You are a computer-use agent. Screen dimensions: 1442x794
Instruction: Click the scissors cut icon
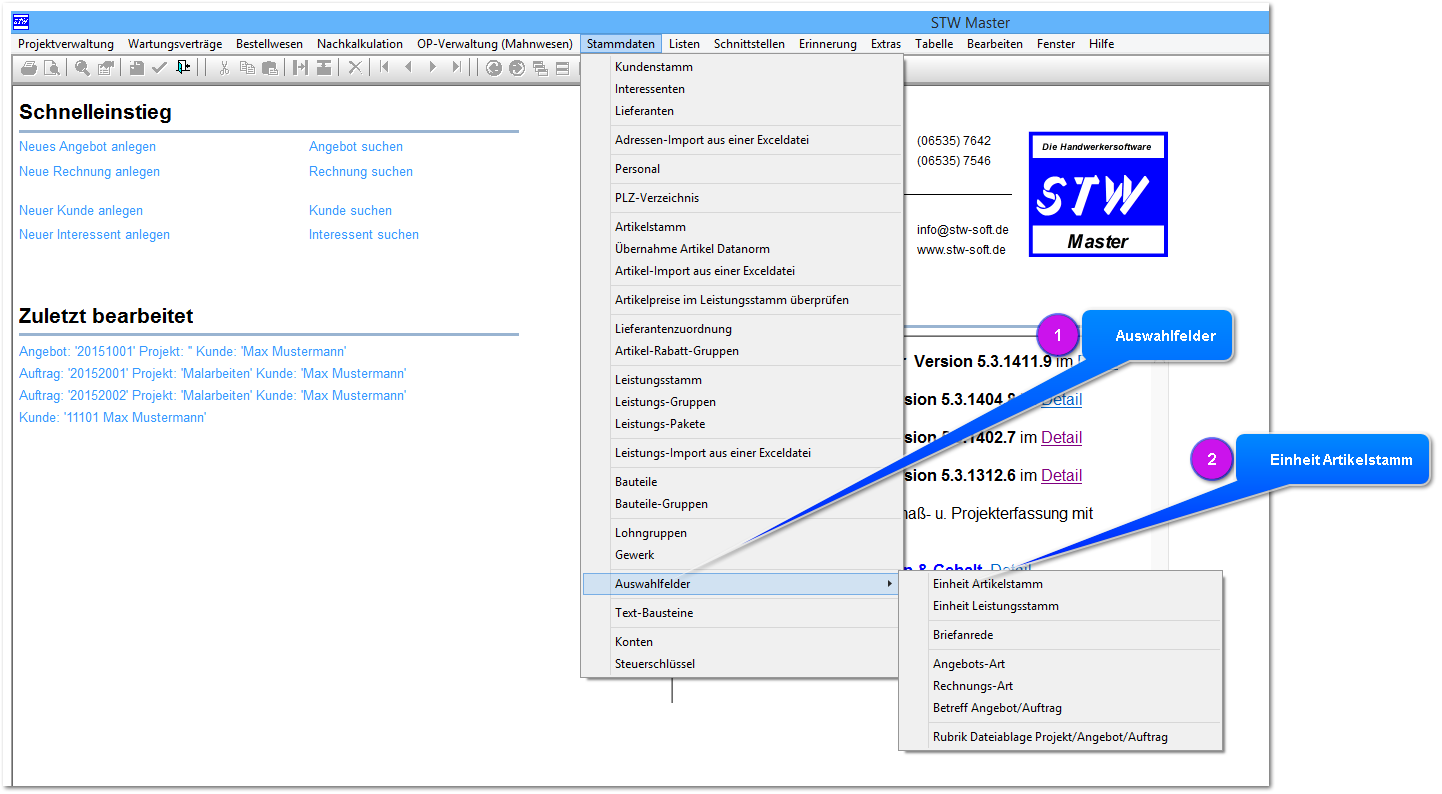pos(224,68)
